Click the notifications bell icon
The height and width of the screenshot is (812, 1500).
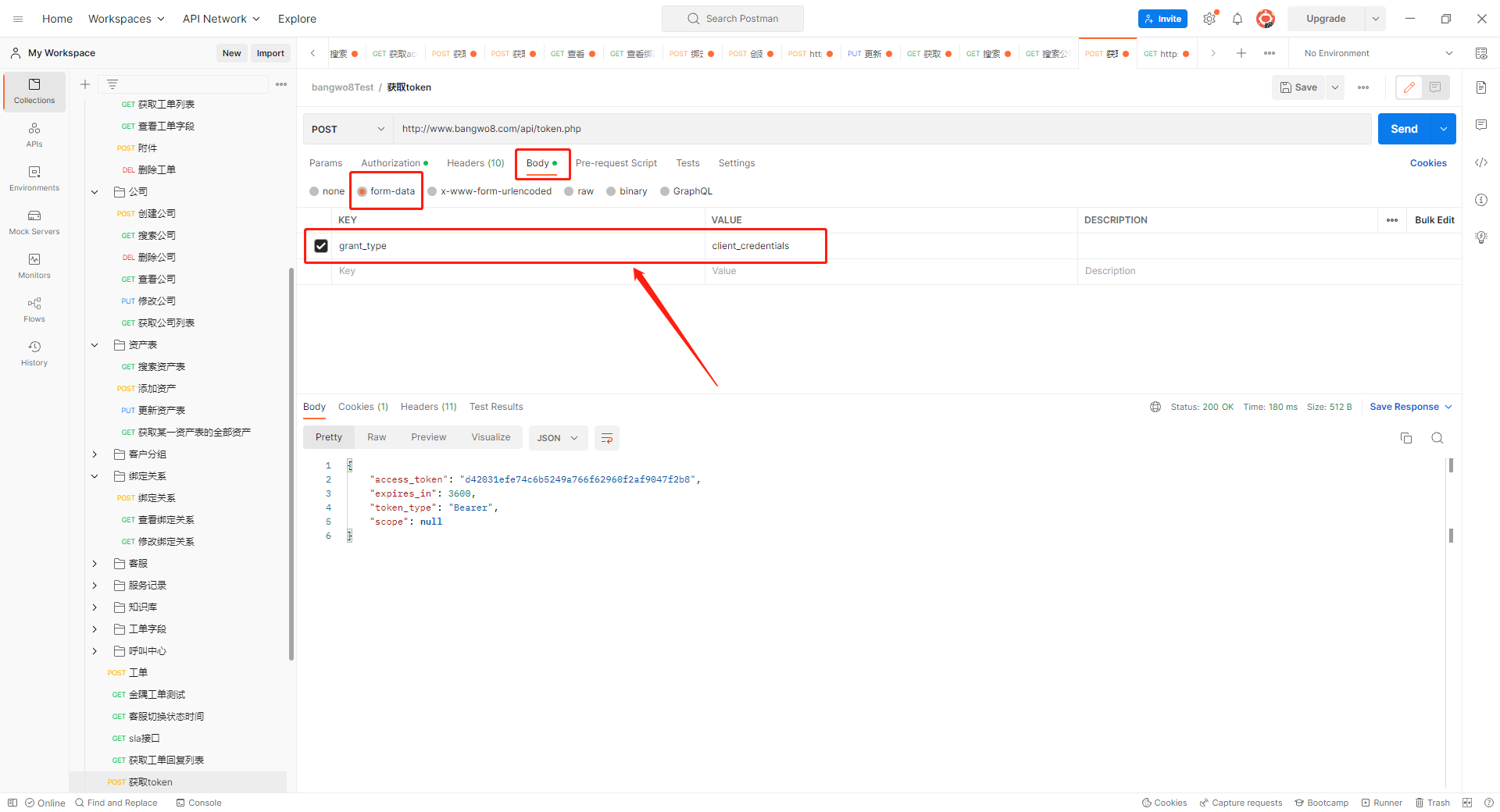[1237, 19]
